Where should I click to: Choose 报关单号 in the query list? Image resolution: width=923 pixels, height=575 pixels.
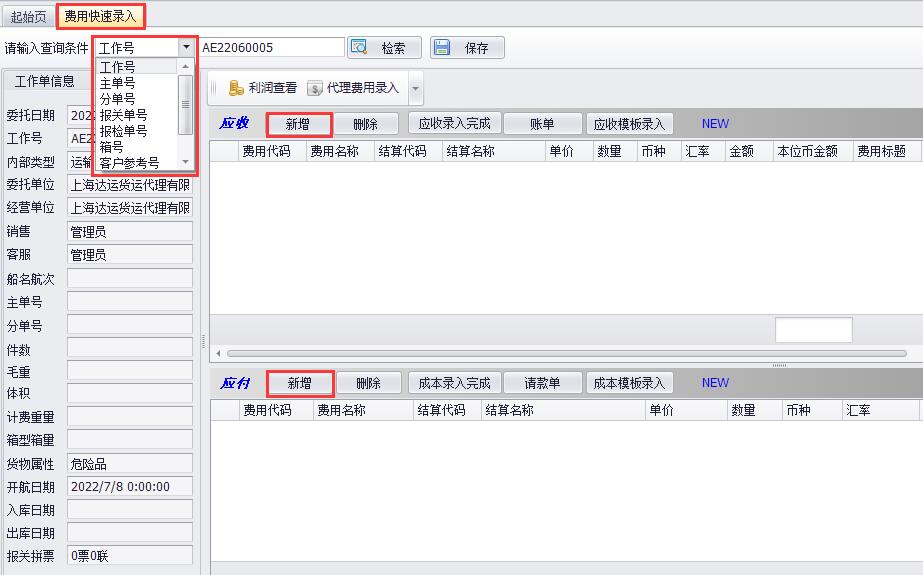point(123,115)
